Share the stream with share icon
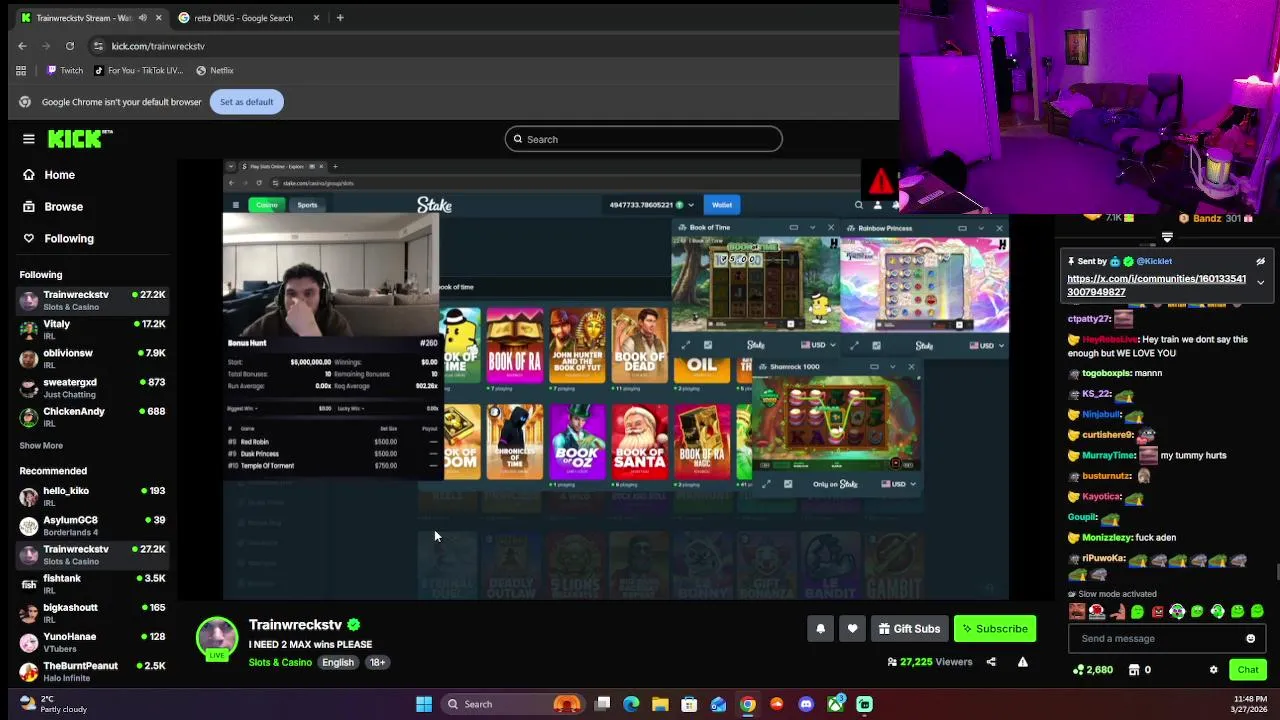The width and height of the screenshot is (1280, 720). click(991, 662)
